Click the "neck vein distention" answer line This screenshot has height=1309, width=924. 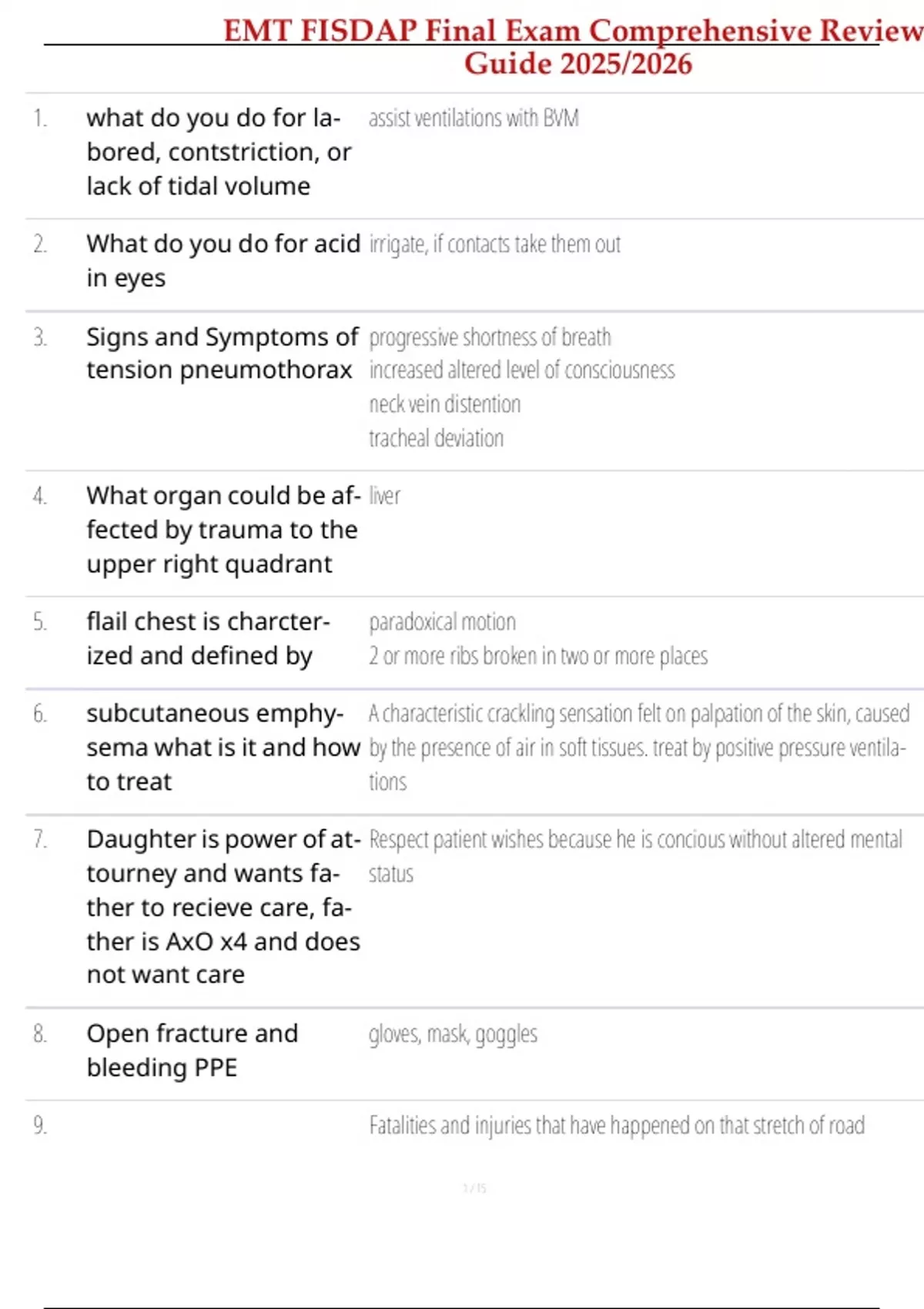[444, 404]
